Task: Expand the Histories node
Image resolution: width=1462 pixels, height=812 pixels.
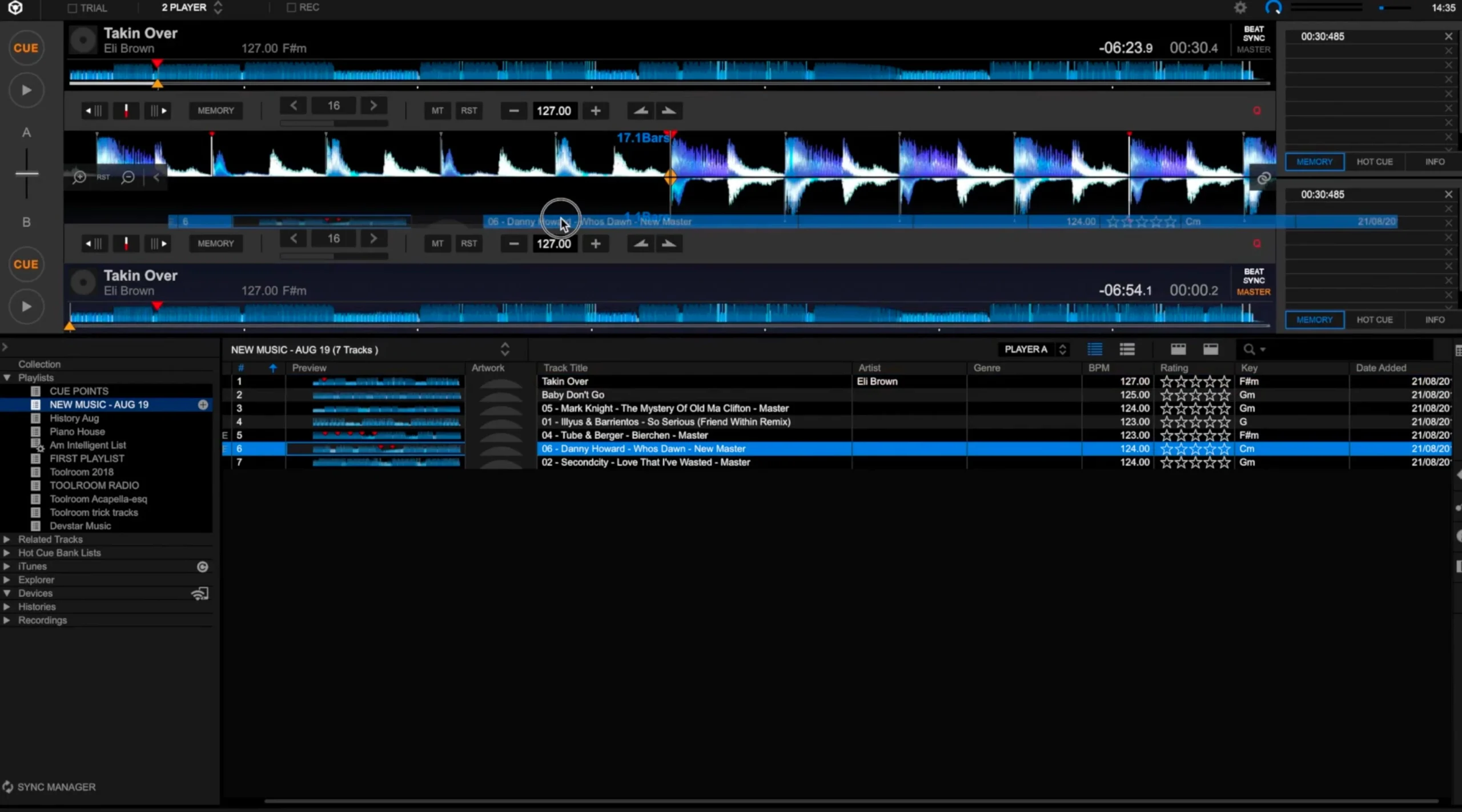Action: tap(7, 607)
